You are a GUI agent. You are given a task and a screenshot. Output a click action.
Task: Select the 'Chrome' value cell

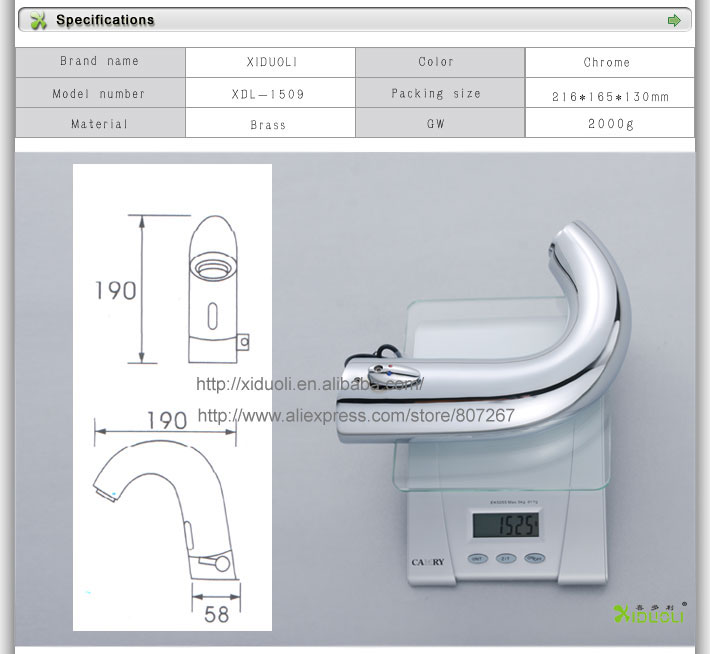point(609,62)
